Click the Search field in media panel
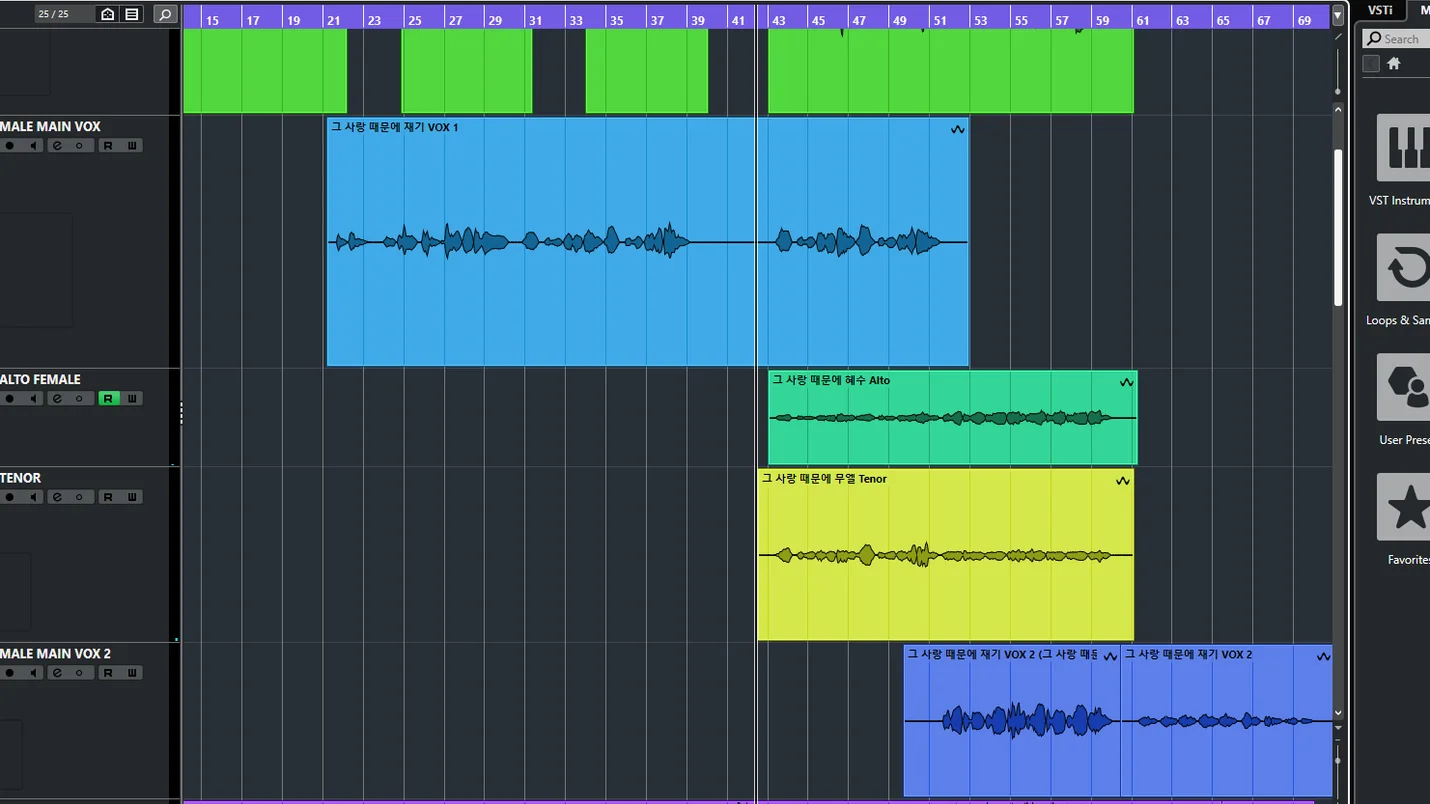This screenshot has height=804, width=1430. (1397, 39)
